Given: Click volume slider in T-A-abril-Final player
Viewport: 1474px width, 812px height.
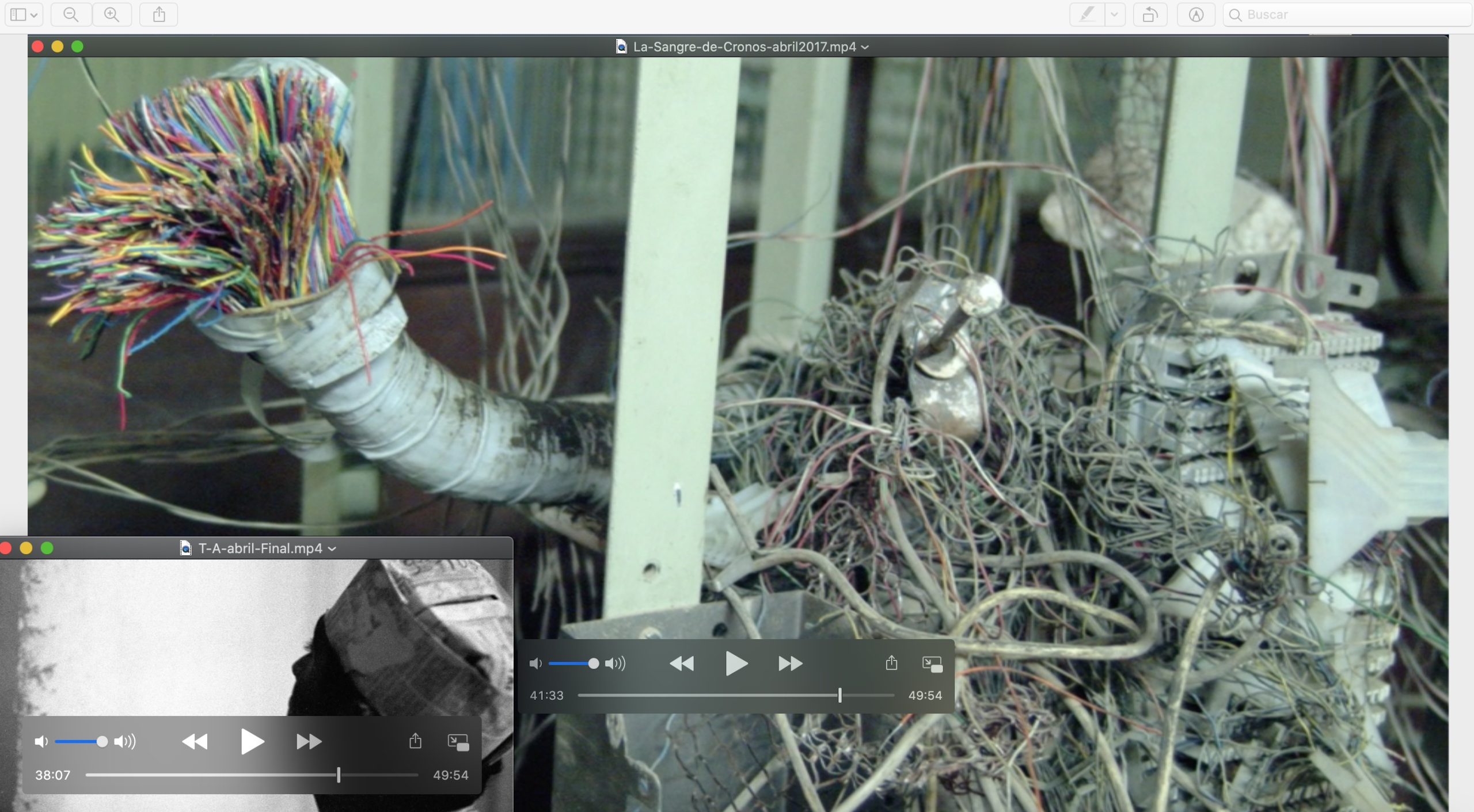Looking at the screenshot, I should pos(81,741).
